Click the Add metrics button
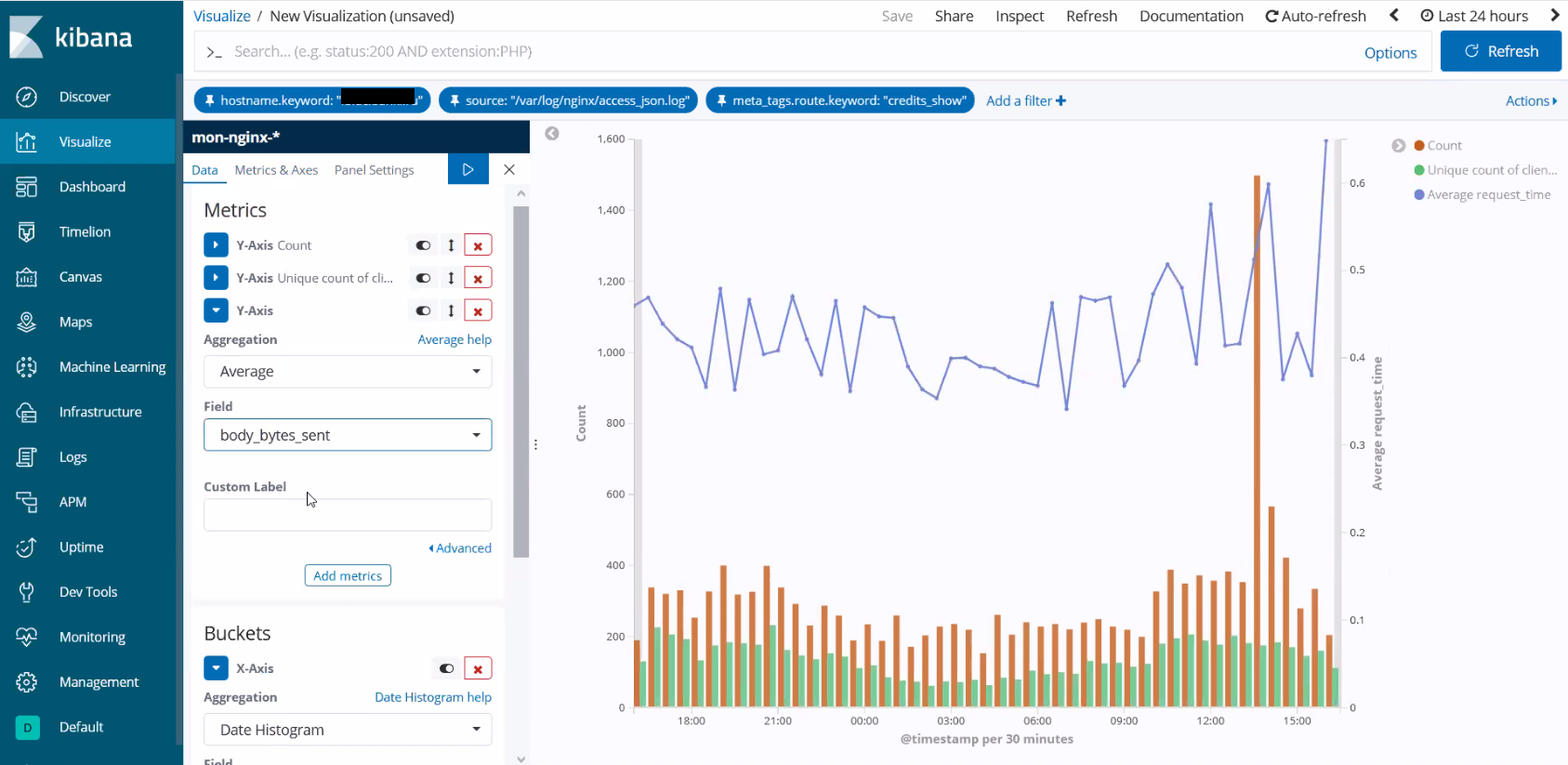 click(348, 576)
